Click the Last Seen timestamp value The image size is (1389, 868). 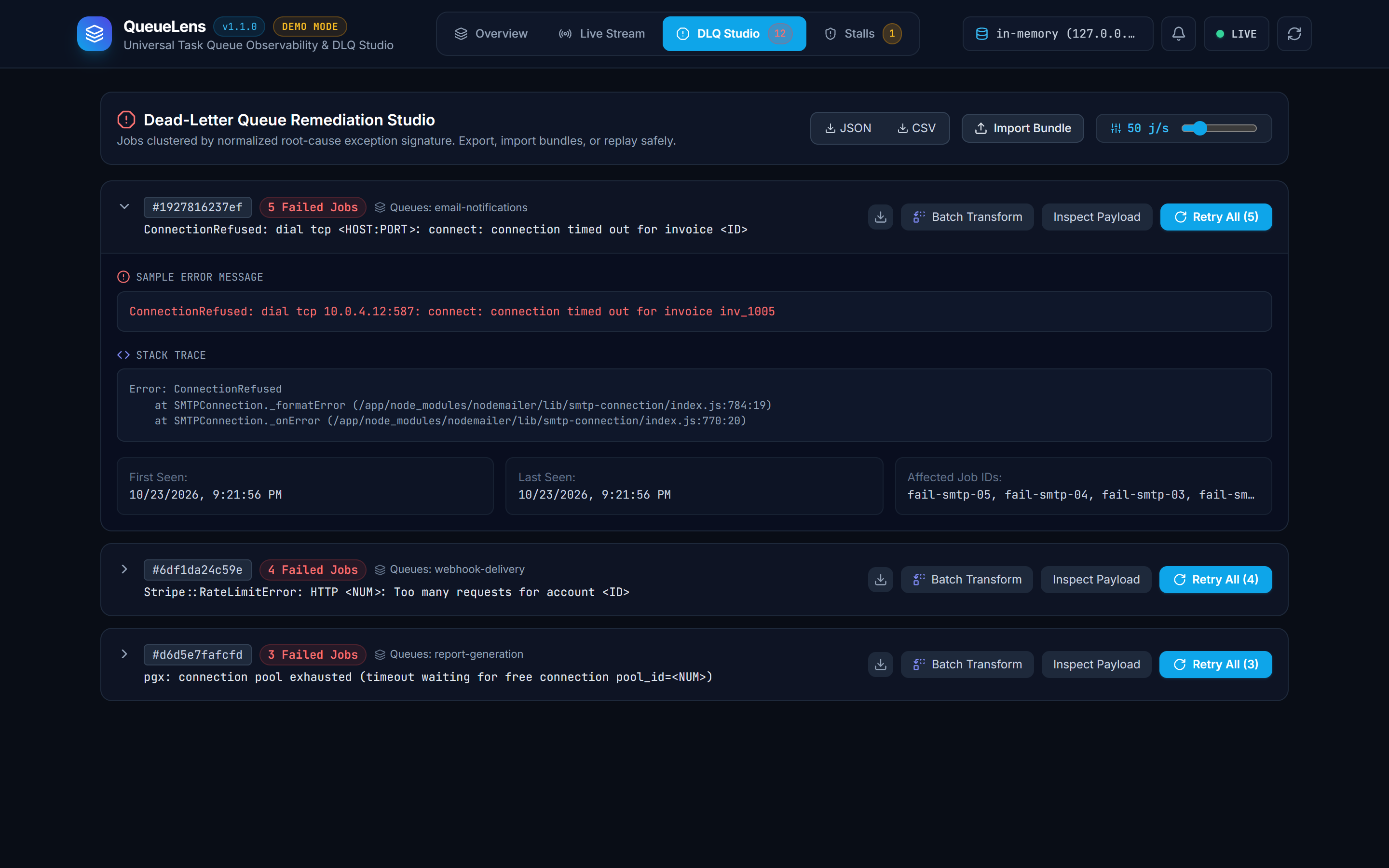[595, 494]
